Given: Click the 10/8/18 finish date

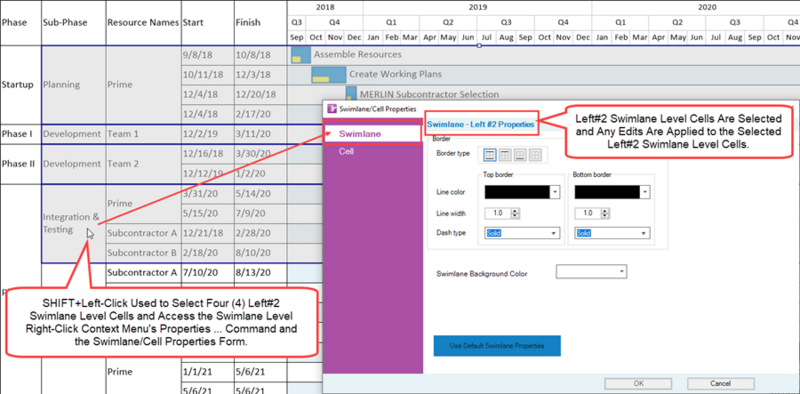Looking at the screenshot, I should pos(261,55).
